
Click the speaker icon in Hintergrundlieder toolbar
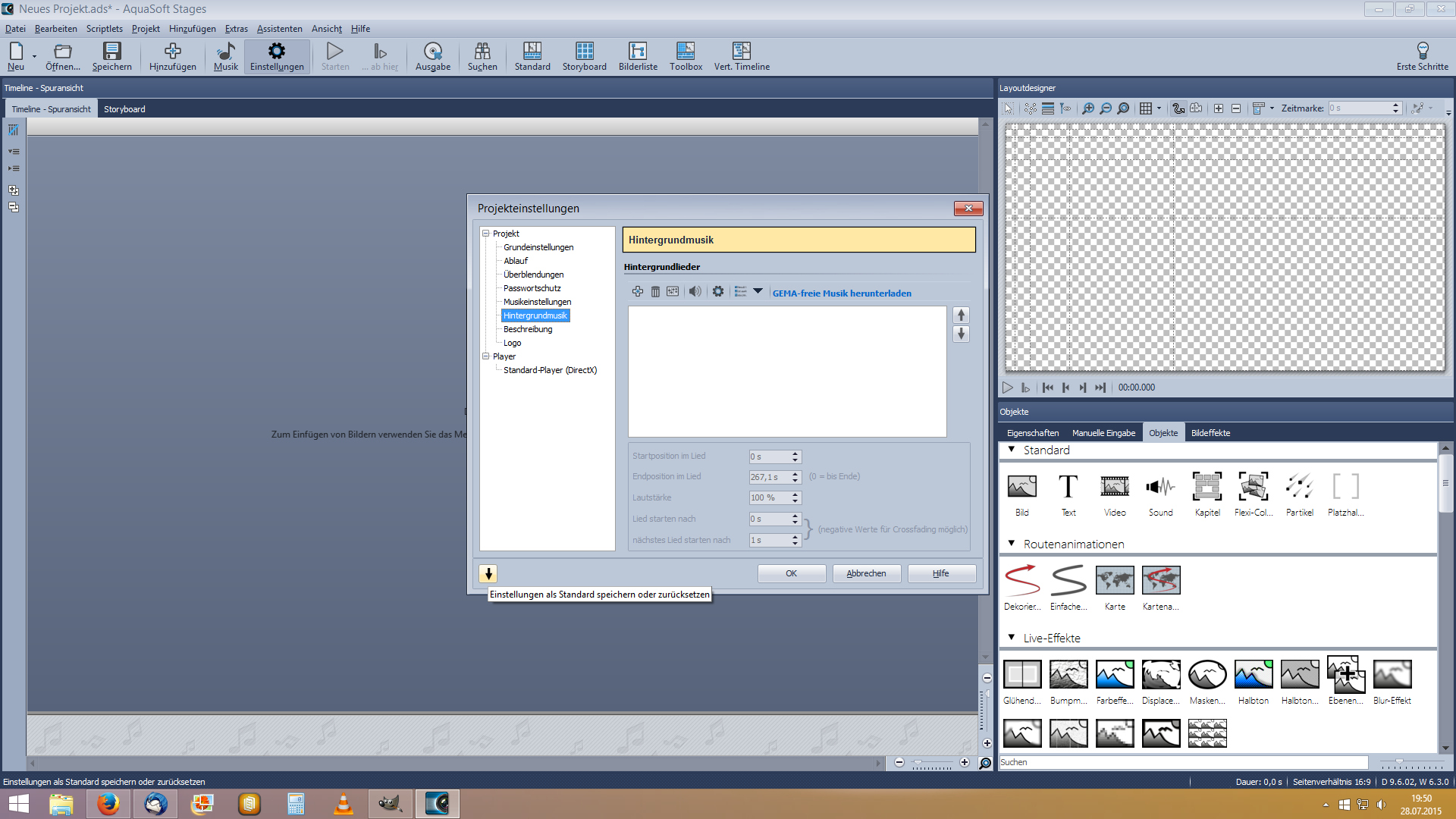click(x=695, y=292)
